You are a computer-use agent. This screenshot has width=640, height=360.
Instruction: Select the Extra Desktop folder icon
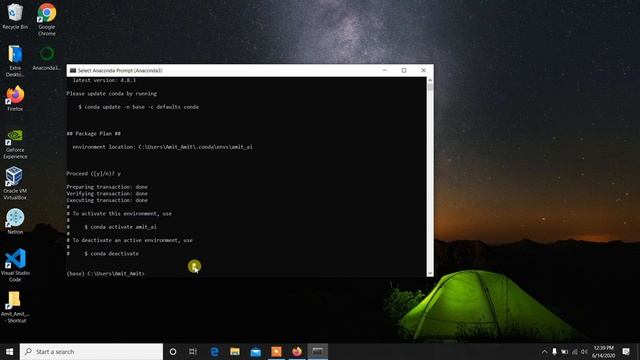[15, 60]
